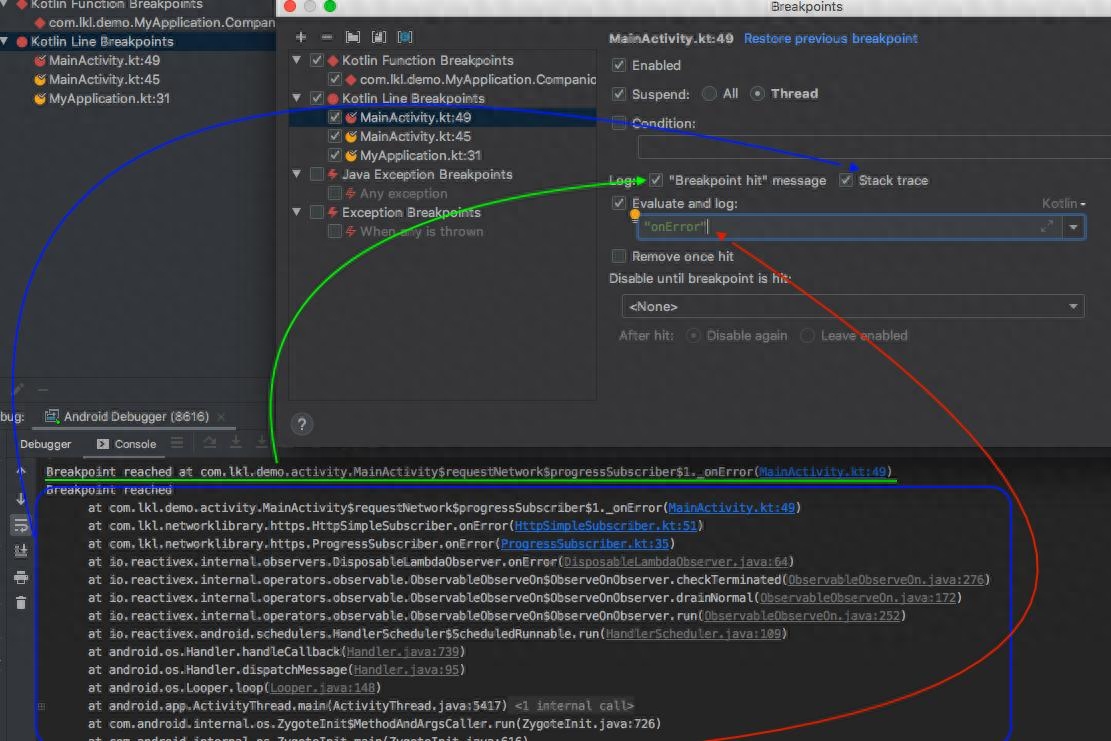Collapse Kotlin Line Breakpoints in dialog tree
Screen dimensions: 1111x741
[297, 98]
